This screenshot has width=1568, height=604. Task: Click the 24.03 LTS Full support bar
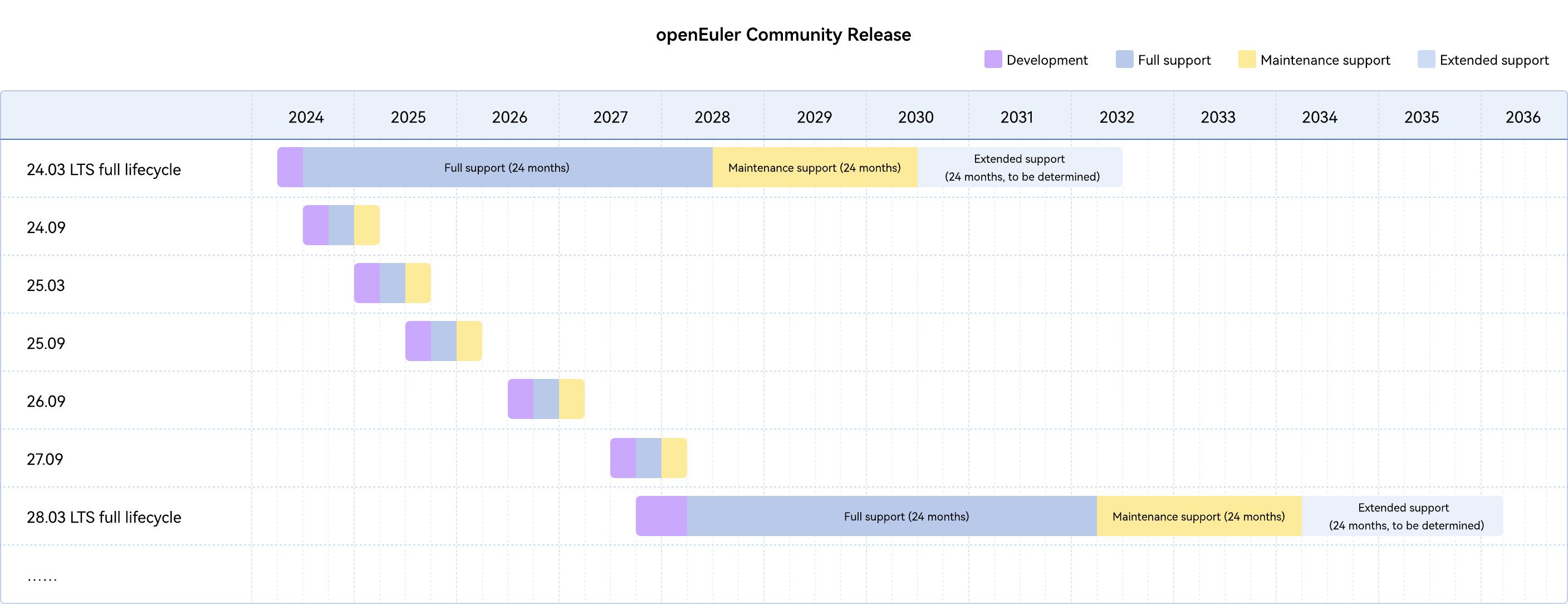pos(507,168)
